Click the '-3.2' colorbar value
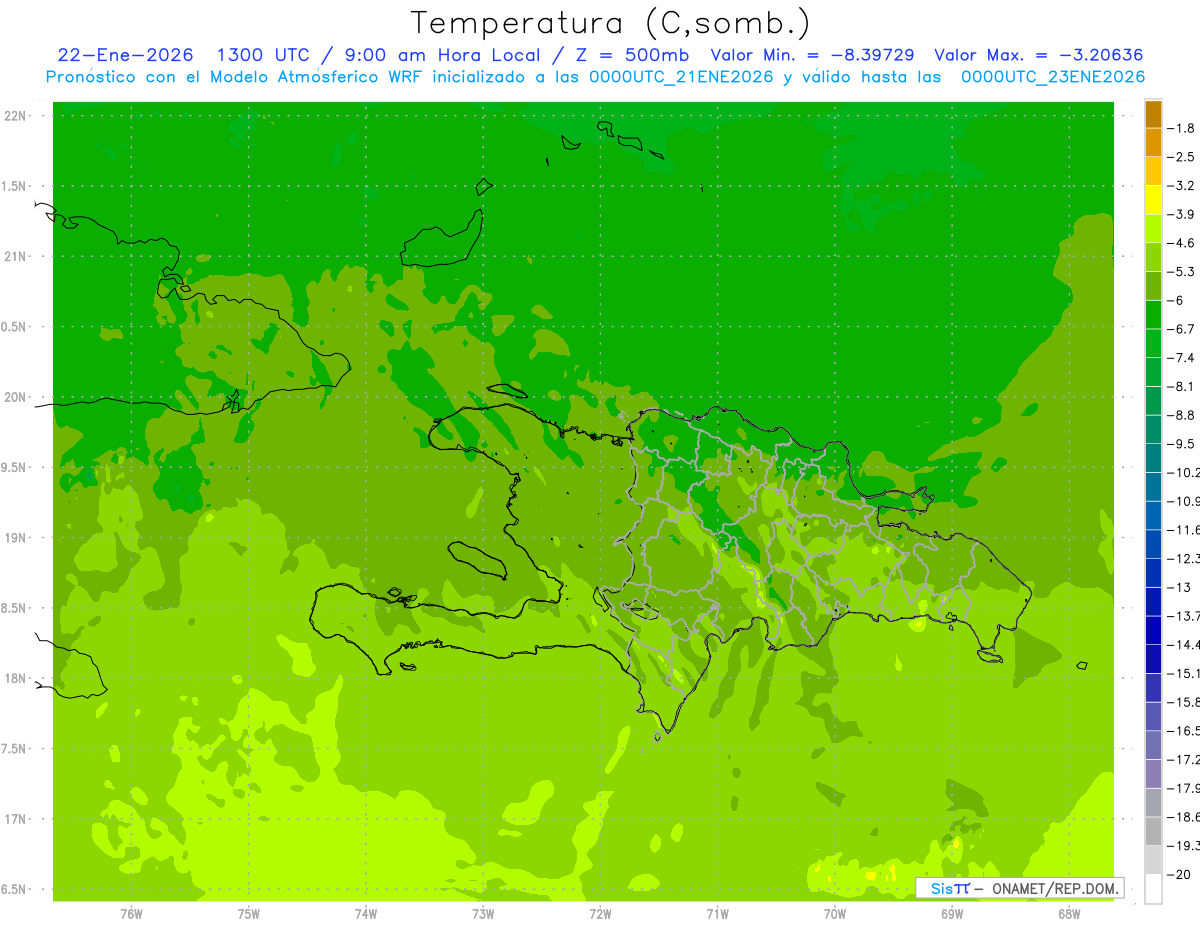The image size is (1200, 927). (x=1182, y=186)
